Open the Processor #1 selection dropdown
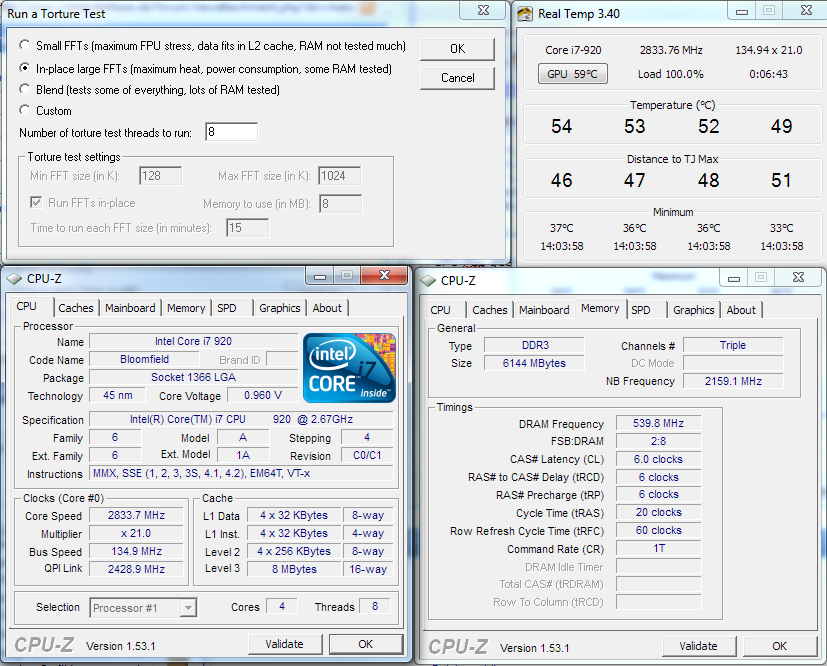Viewport: 827px width, 666px height. [143, 608]
